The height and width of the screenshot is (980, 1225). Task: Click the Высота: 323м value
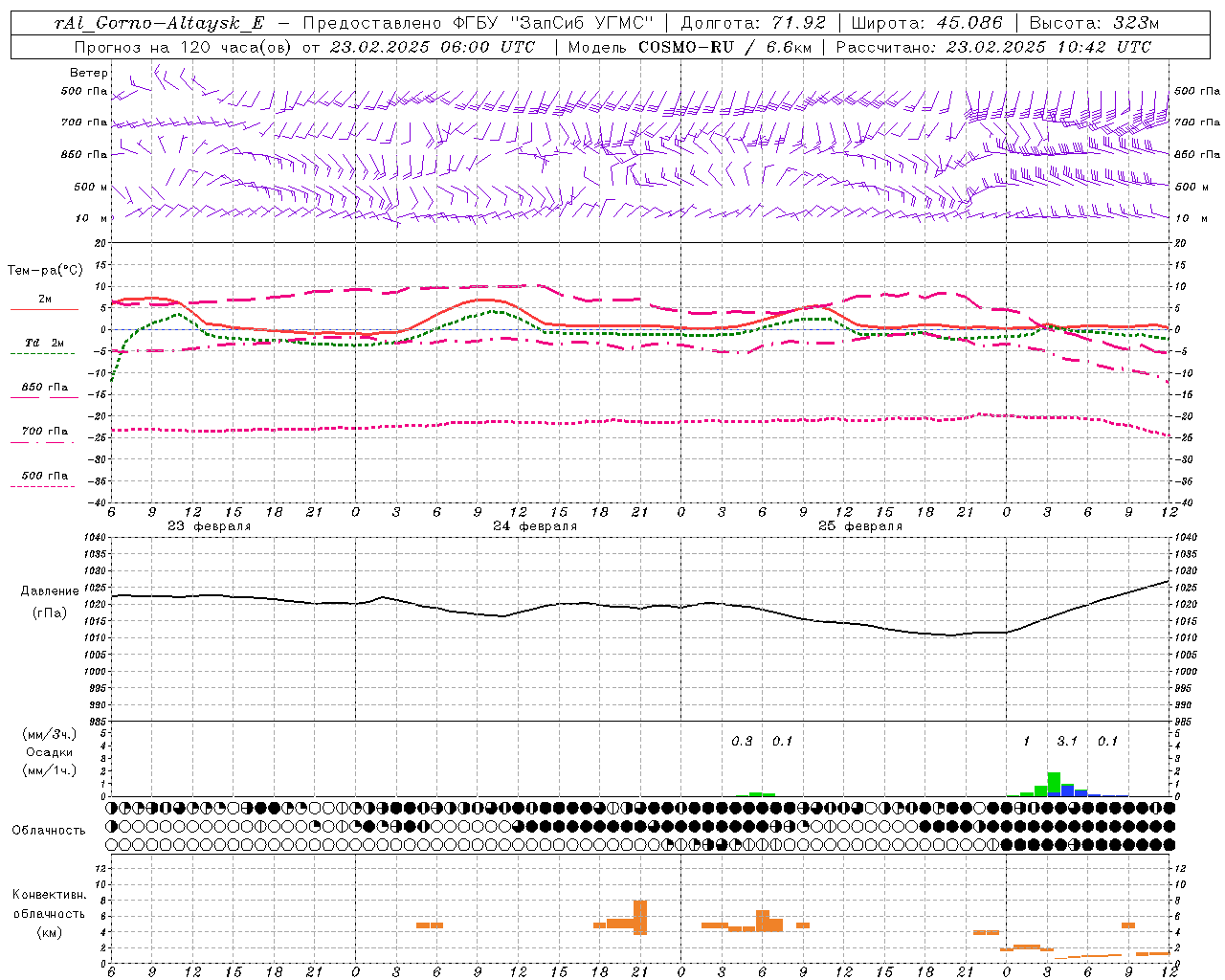[1094, 24]
